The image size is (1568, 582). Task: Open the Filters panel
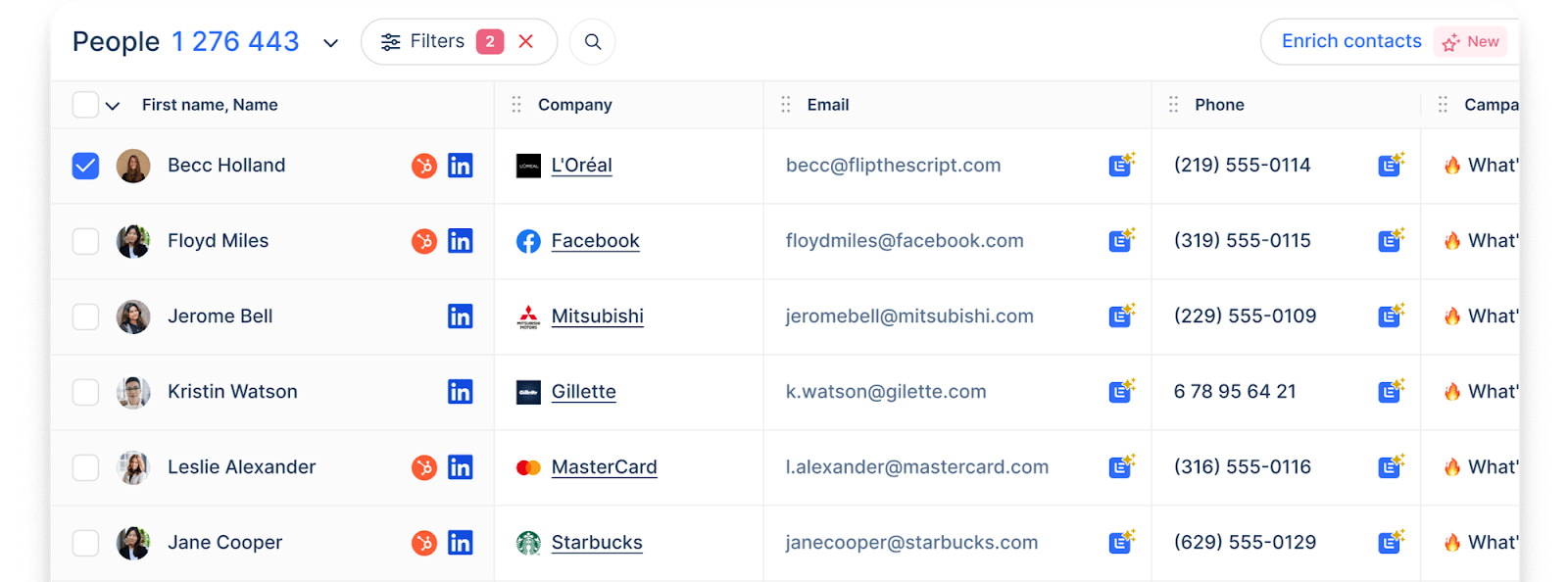coord(425,41)
